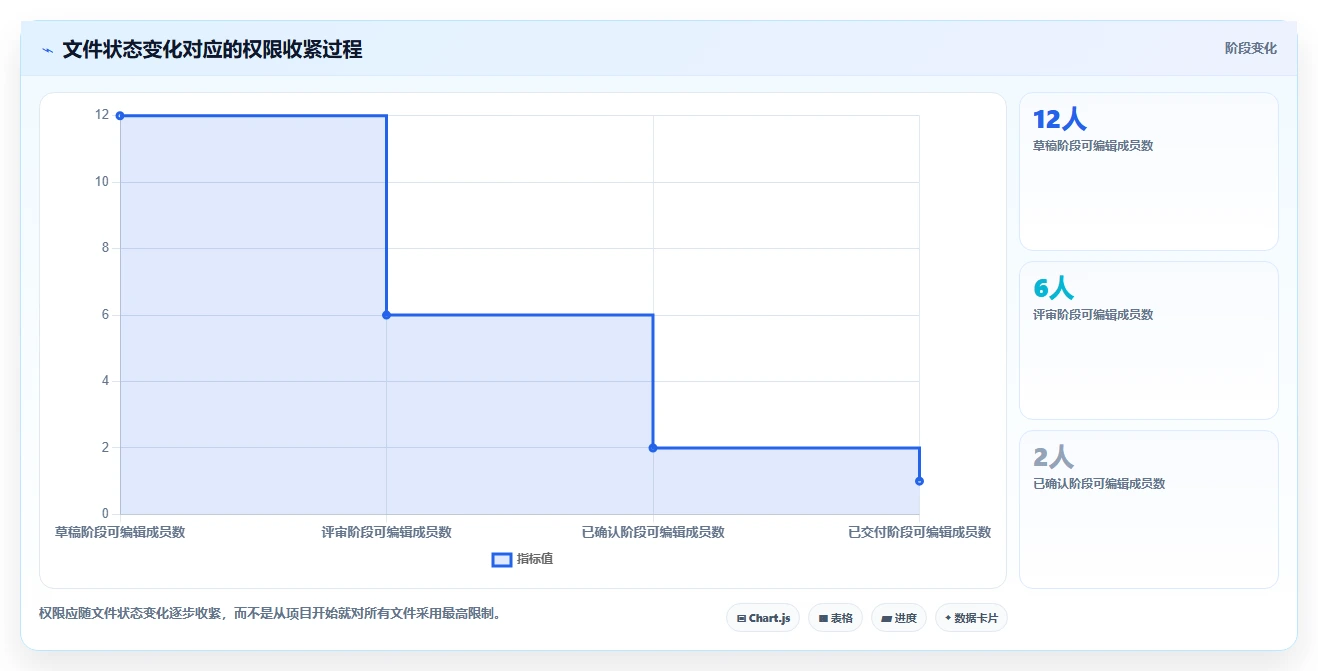Click the y-axis tick label 10
This screenshot has width=1318, height=671.
(x=102, y=182)
